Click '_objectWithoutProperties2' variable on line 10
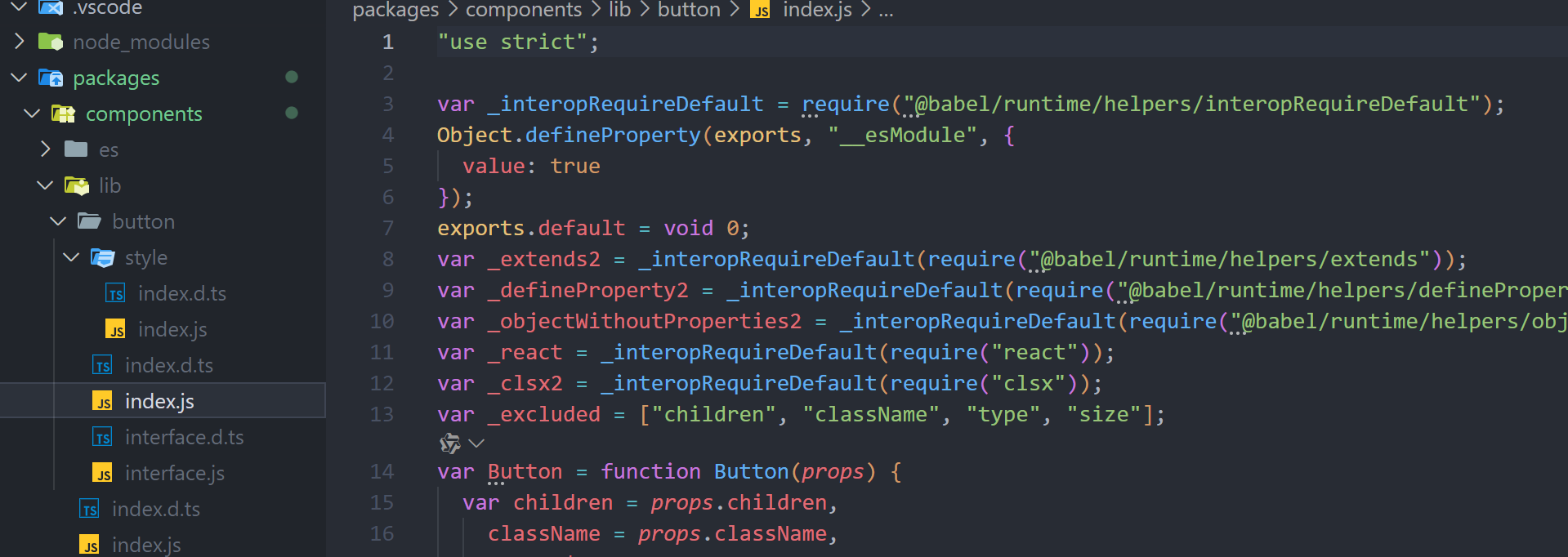This screenshot has width=1568, height=557. pyautogui.click(x=644, y=321)
